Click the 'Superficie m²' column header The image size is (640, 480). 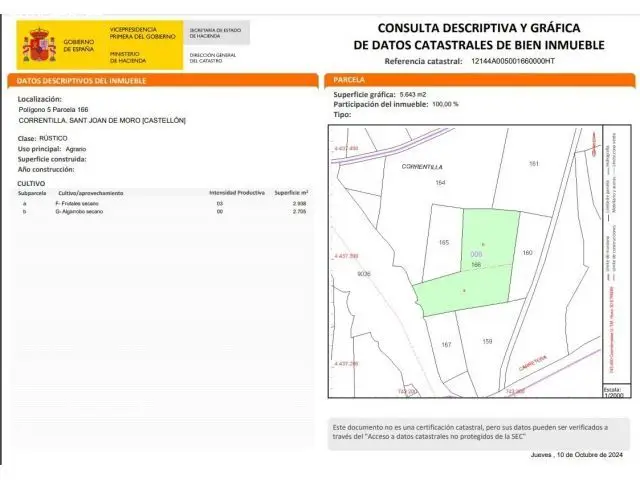tap(291, 193)
